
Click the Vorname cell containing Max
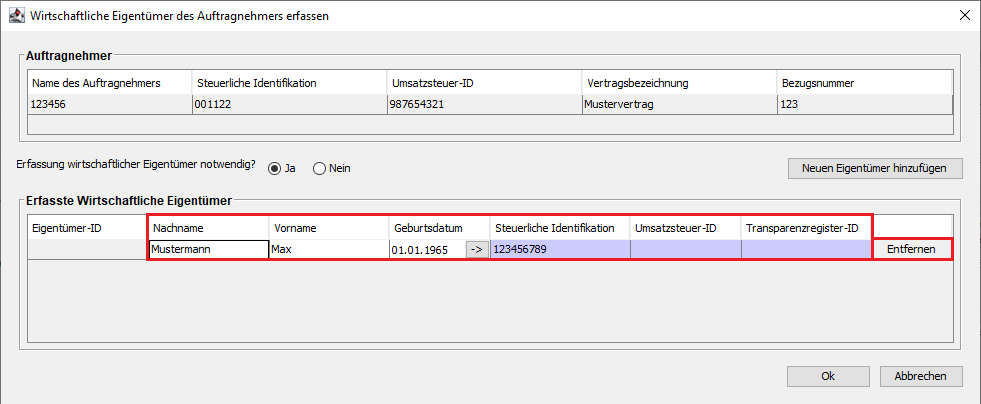[329, 250]
